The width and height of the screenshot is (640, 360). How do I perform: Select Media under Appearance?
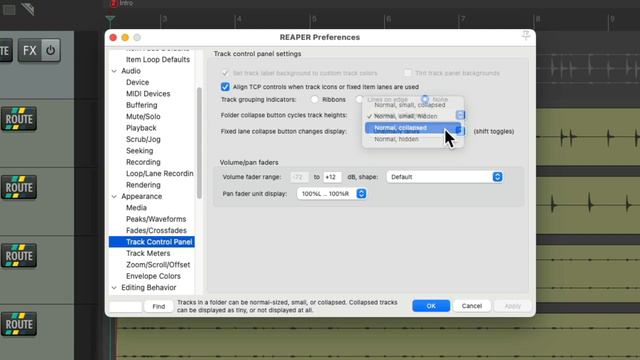point(136,208)
